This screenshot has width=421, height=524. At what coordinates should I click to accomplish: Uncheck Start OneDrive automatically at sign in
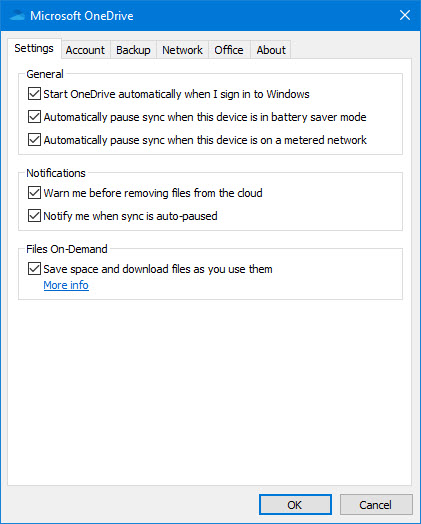[34, 94]
